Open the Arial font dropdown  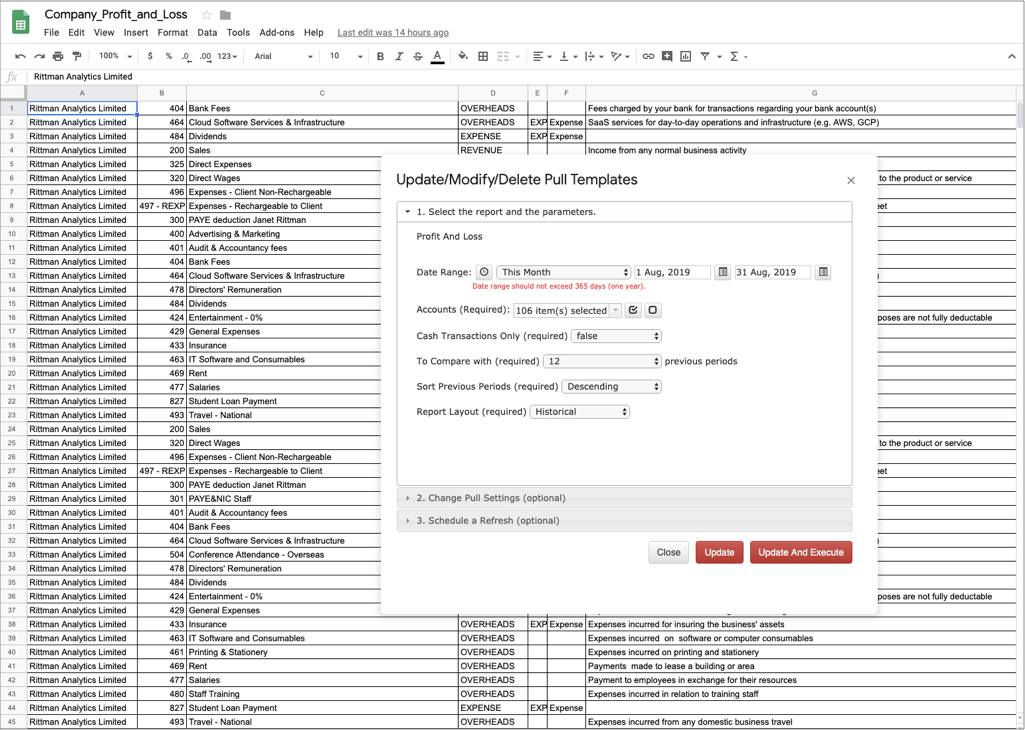pyautogui.click(x=283, y=57)
